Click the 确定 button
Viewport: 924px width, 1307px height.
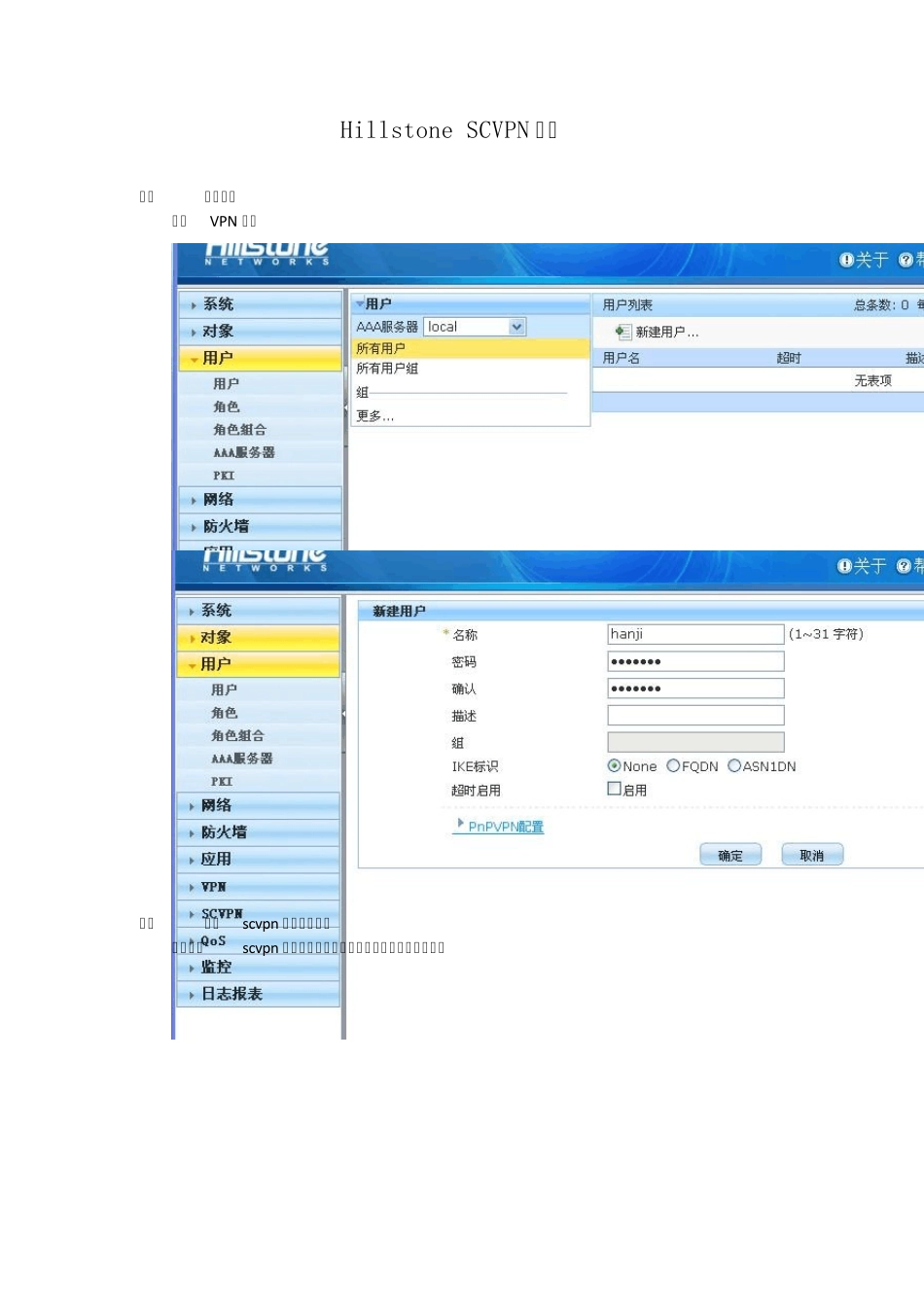click(730, 855)
